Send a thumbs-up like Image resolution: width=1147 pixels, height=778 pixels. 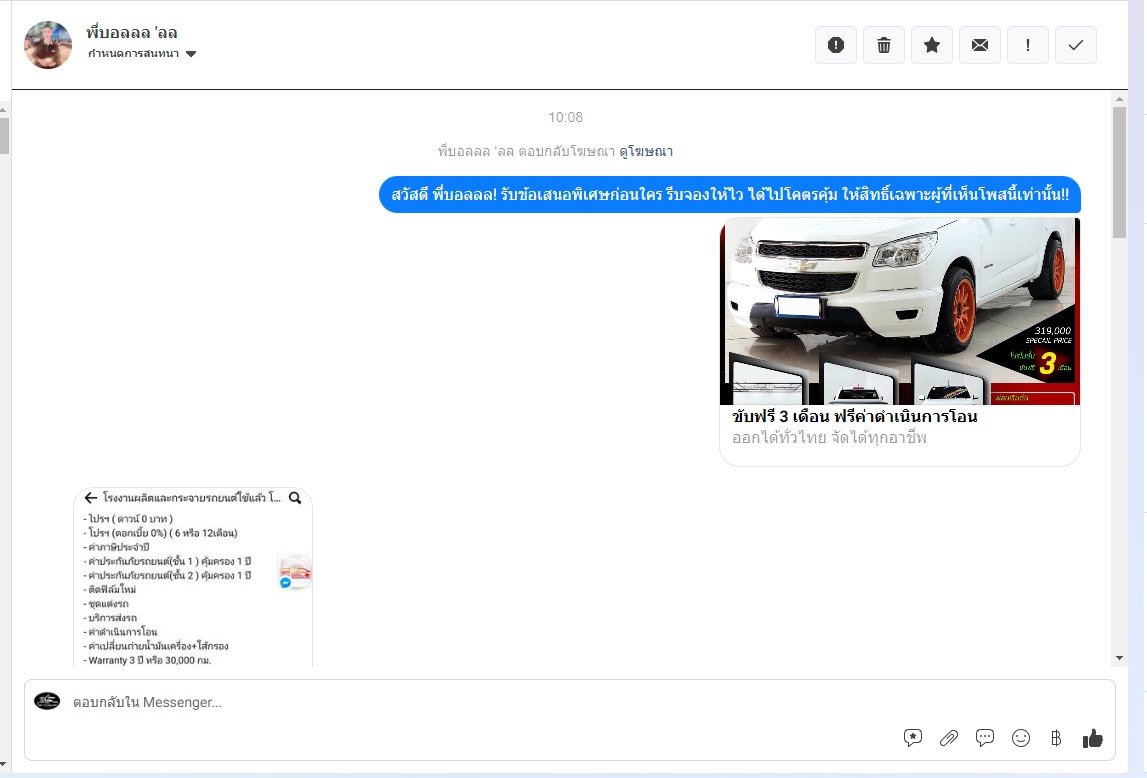tap(1092, 738)
